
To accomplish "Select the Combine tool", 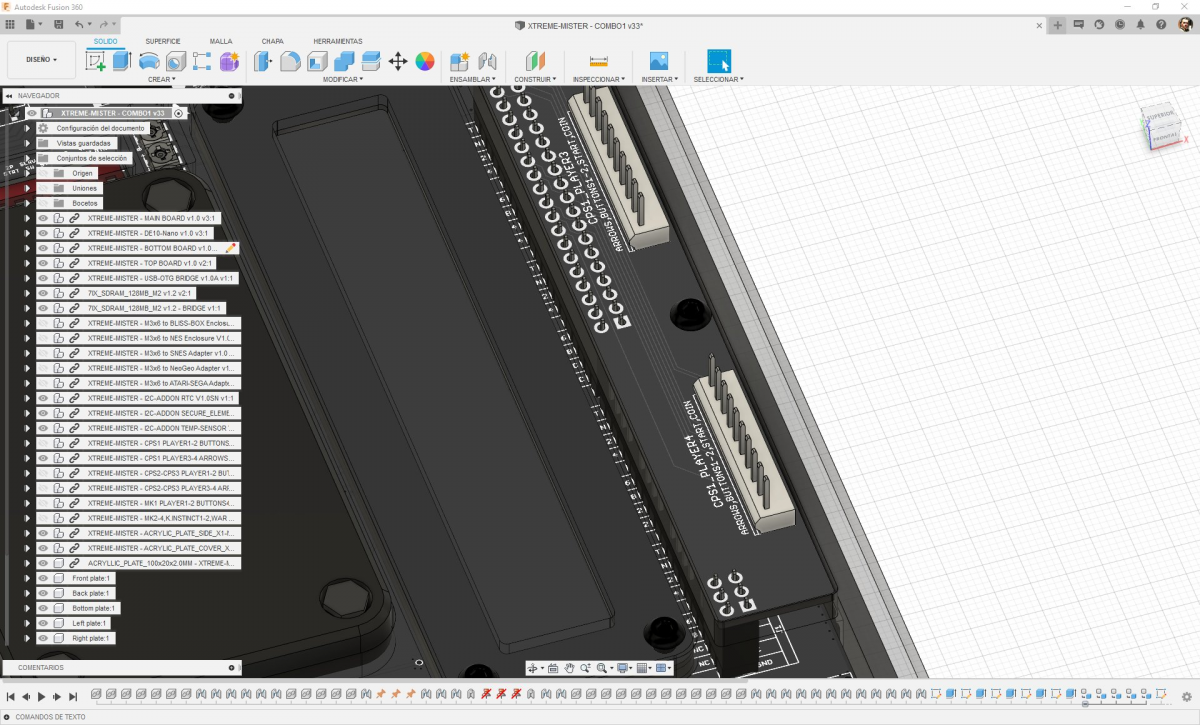I will (344, 61).
